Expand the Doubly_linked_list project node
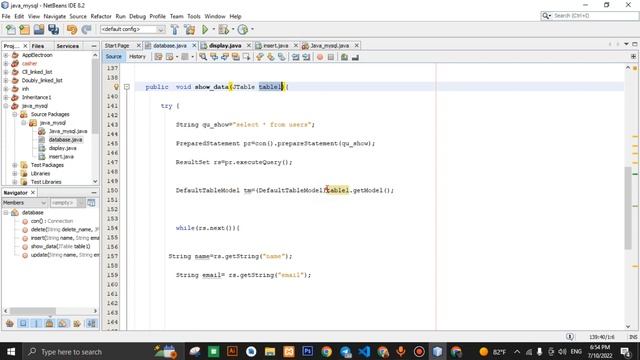 6,80
